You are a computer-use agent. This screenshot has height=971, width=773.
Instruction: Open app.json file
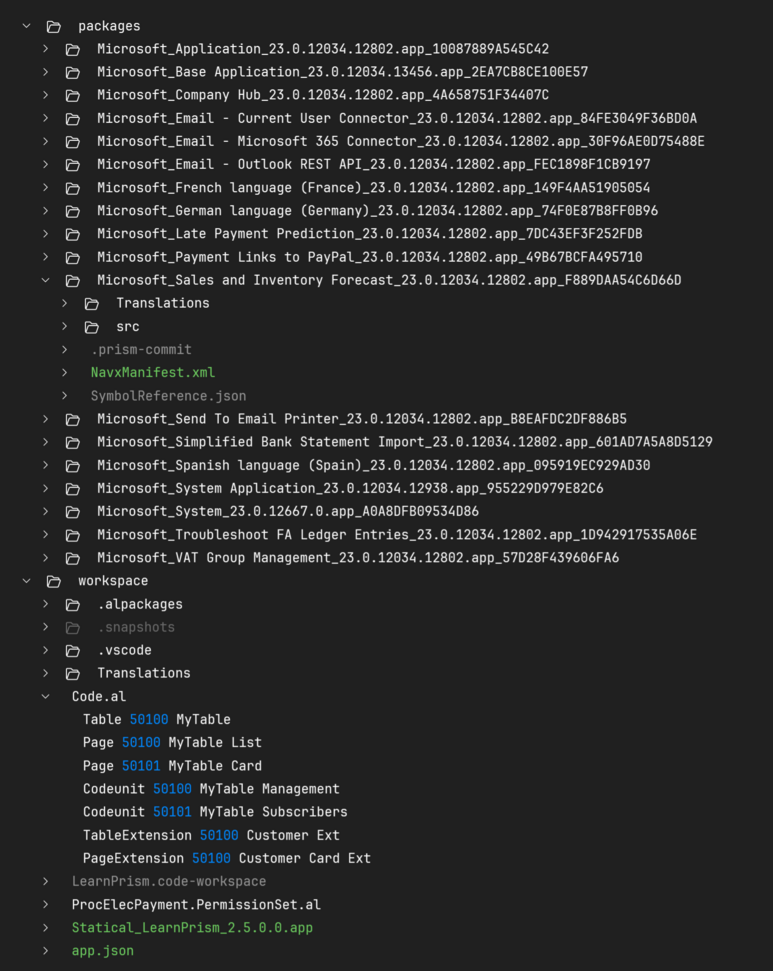[x=103, y=951]
